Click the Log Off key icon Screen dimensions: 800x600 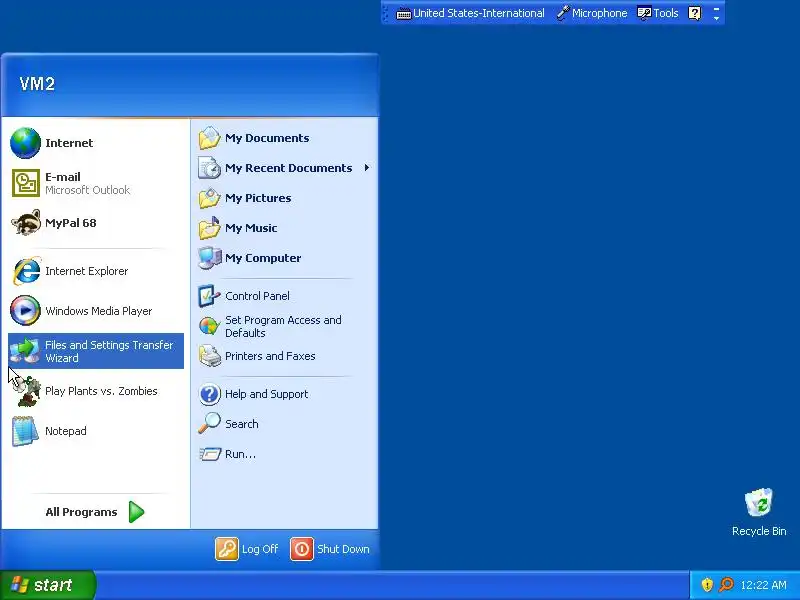(227, 549)
